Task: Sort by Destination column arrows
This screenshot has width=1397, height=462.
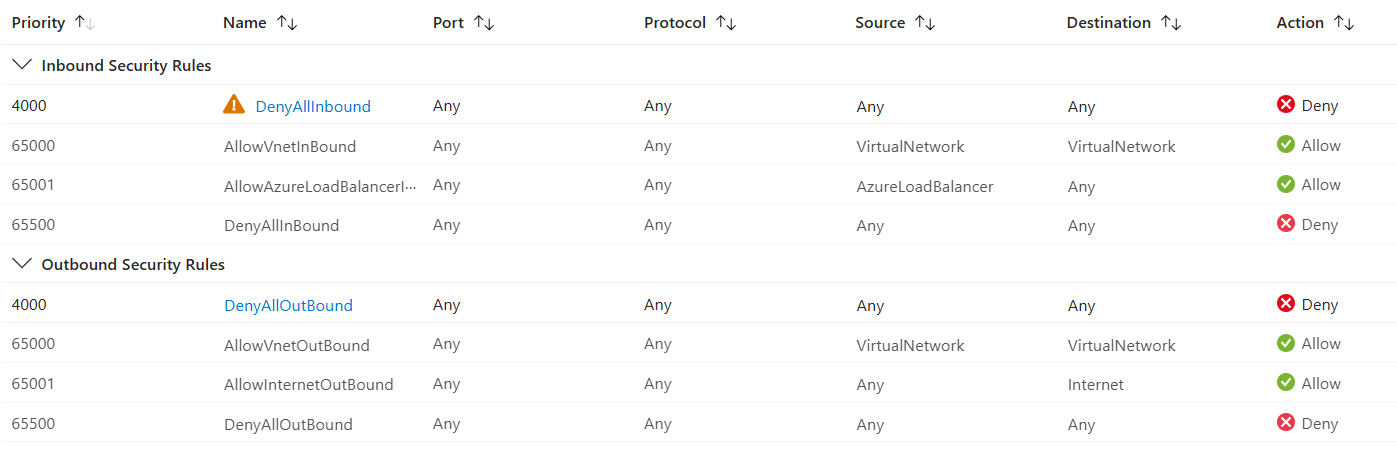Action: (x=1171, y=23)
